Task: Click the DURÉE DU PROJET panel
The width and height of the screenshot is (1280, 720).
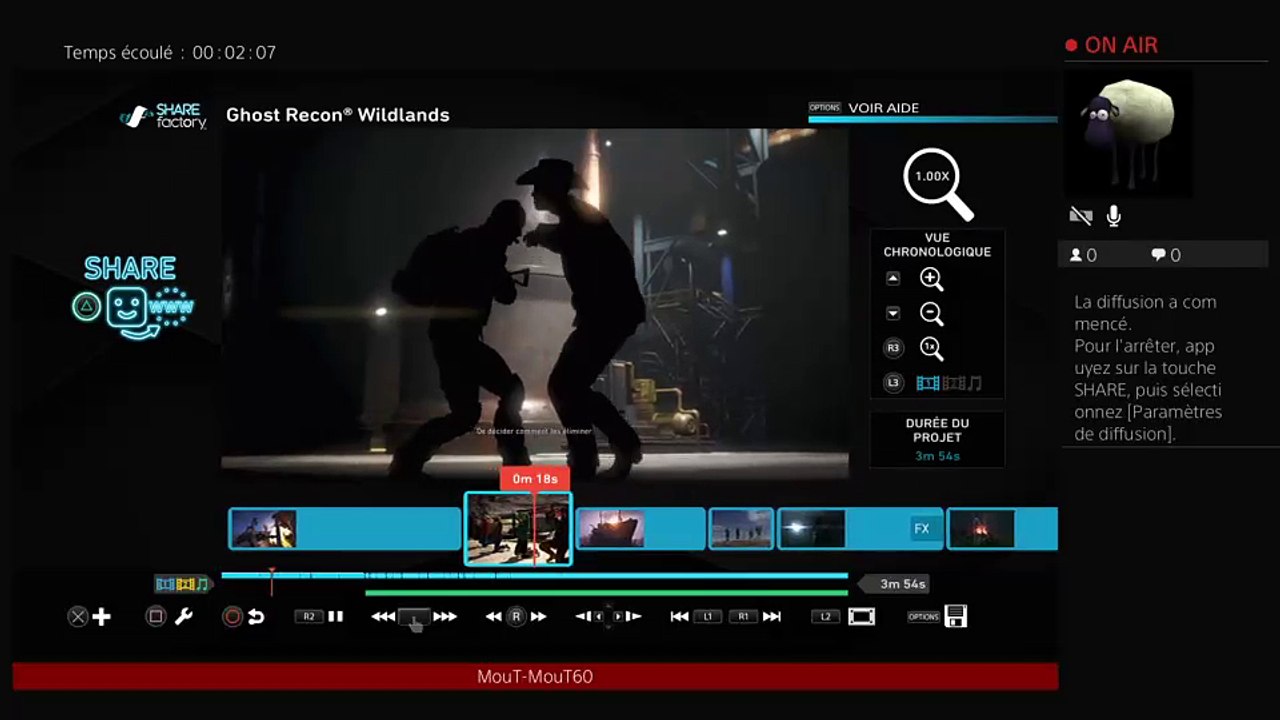Action: point(938,439)
